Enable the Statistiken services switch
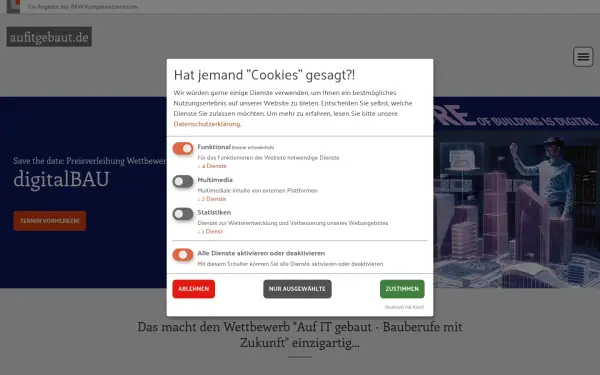The width and height of the screenshot is (600, 375). pyautogui.click(x=183, y=214)
